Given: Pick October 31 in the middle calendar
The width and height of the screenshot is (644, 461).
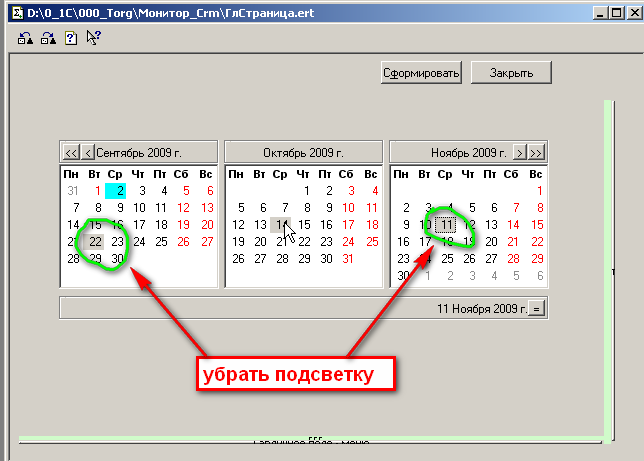Looking at the screenshot, I should (x=347, y=258).
